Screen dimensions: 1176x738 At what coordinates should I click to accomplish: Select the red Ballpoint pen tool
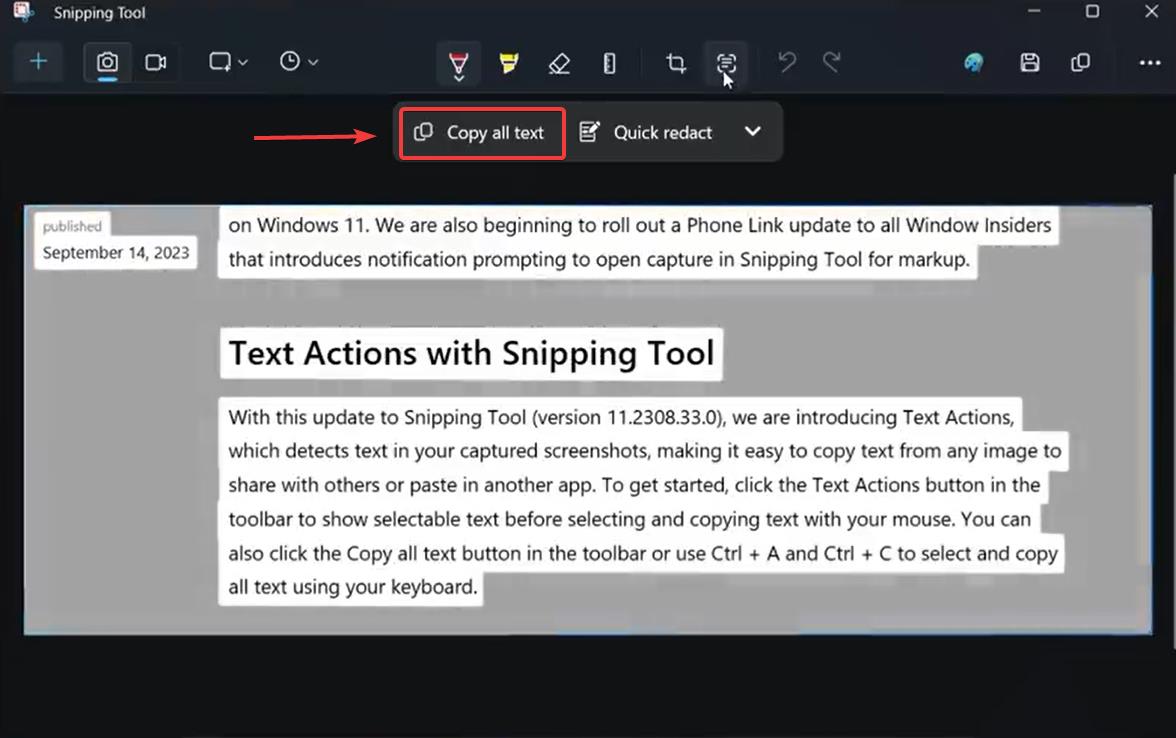pos(458,64)
